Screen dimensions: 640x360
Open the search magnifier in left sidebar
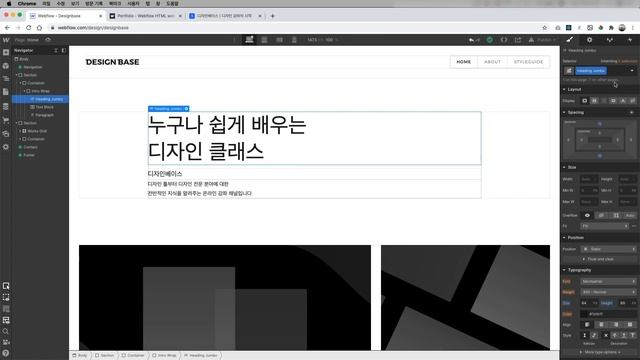coord(6,331)
